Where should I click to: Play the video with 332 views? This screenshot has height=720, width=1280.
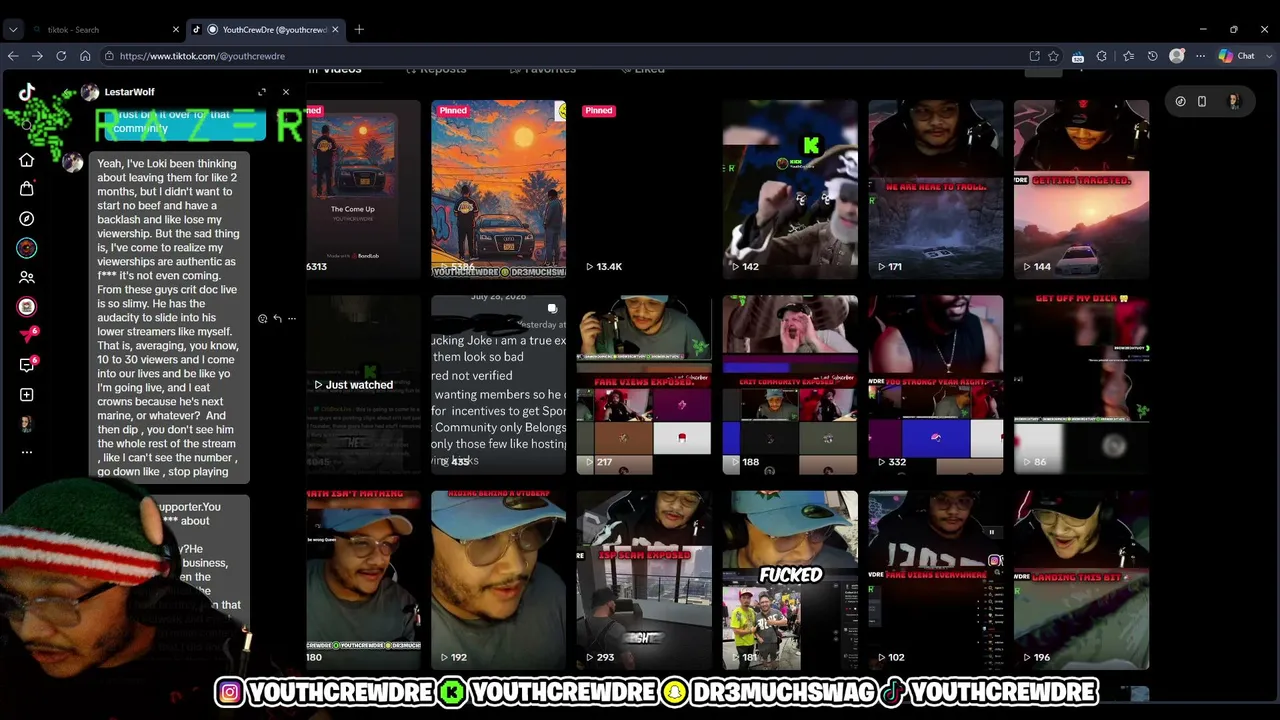point(936,384)
